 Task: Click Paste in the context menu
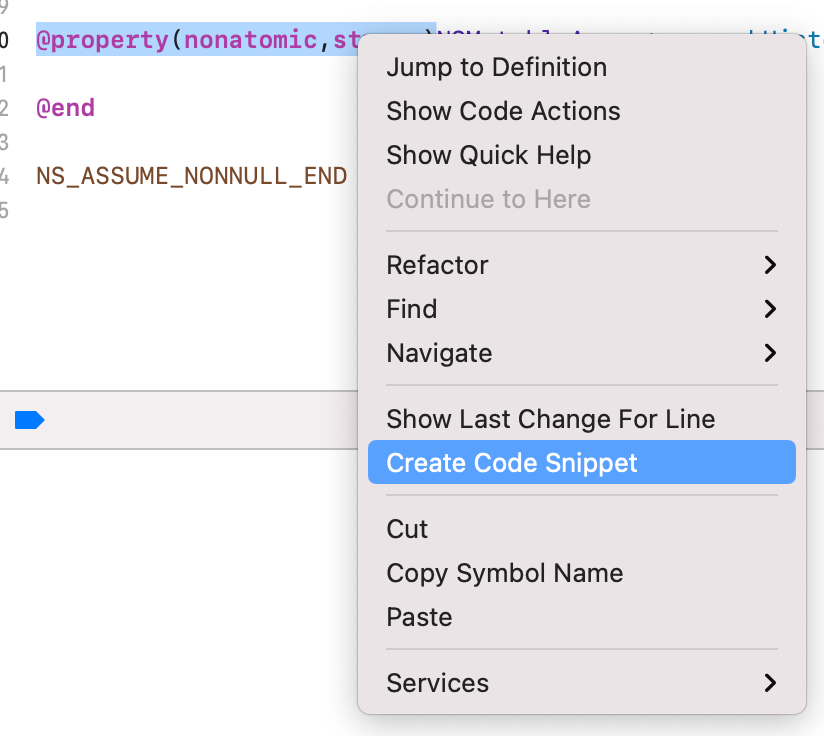[419, 617]
